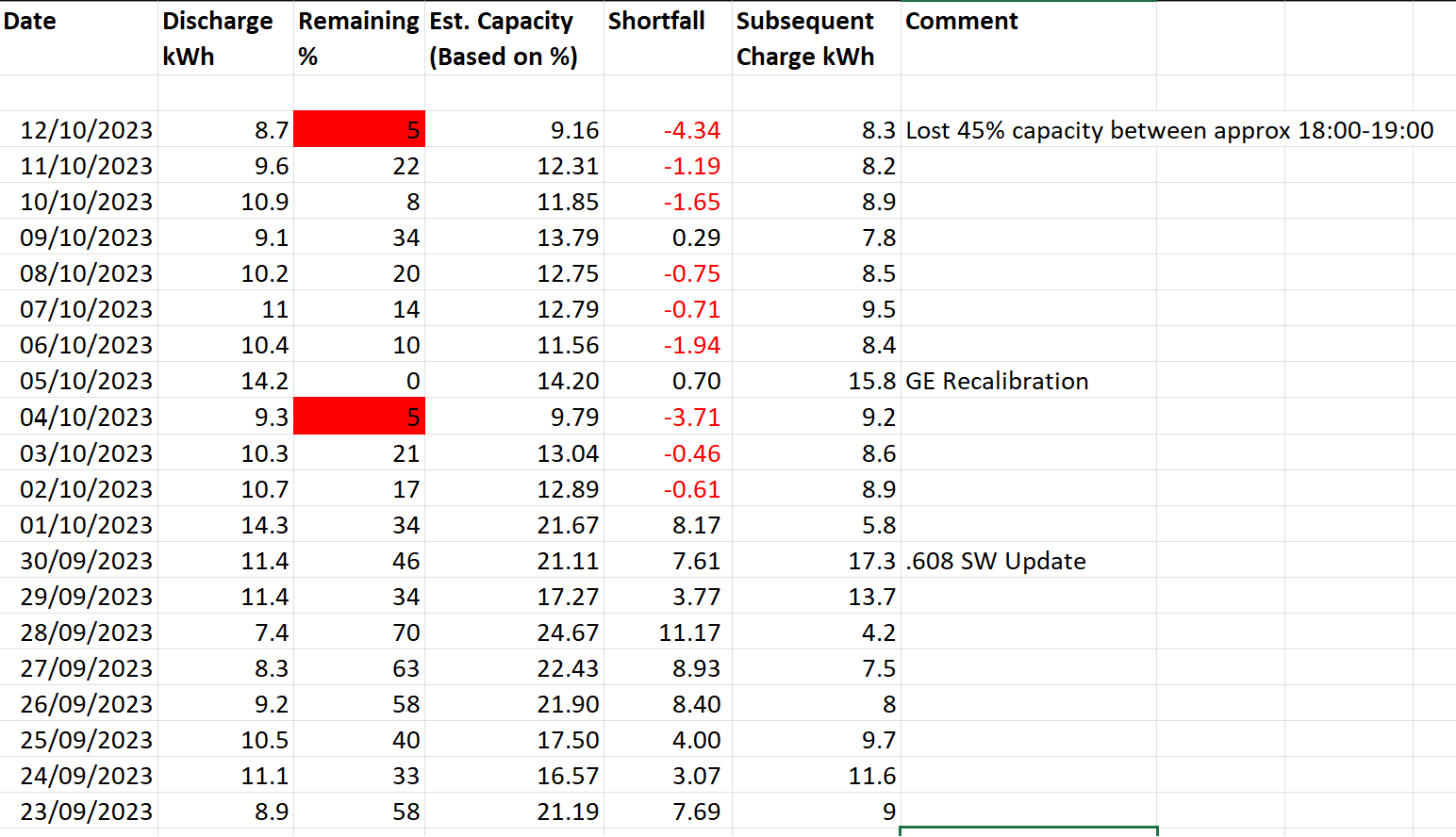Click shortfall value -0.46
The height and width of the screenshot is (837, 1456).
point(668,453)
